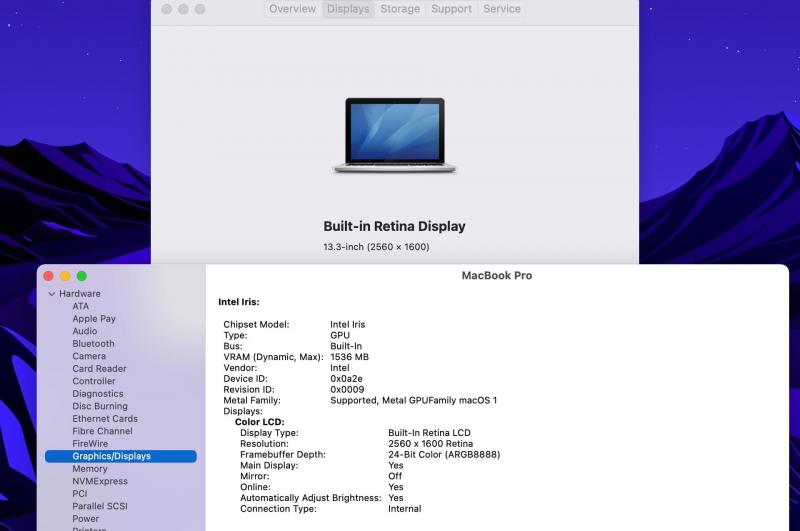Screen dimensions: 800x531
Task: Select NVMExpress in the sidebar
Action: pyautogui.click(x=100, y=481)
